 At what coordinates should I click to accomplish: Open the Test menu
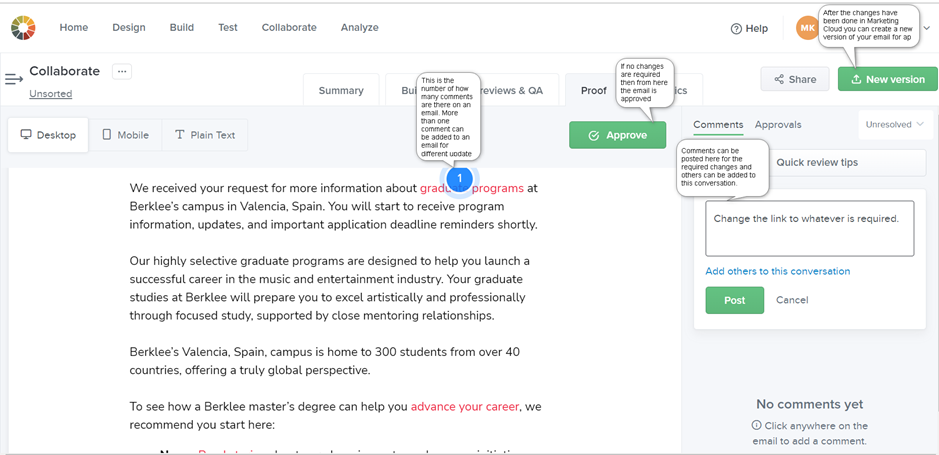(x=228, y=28)
